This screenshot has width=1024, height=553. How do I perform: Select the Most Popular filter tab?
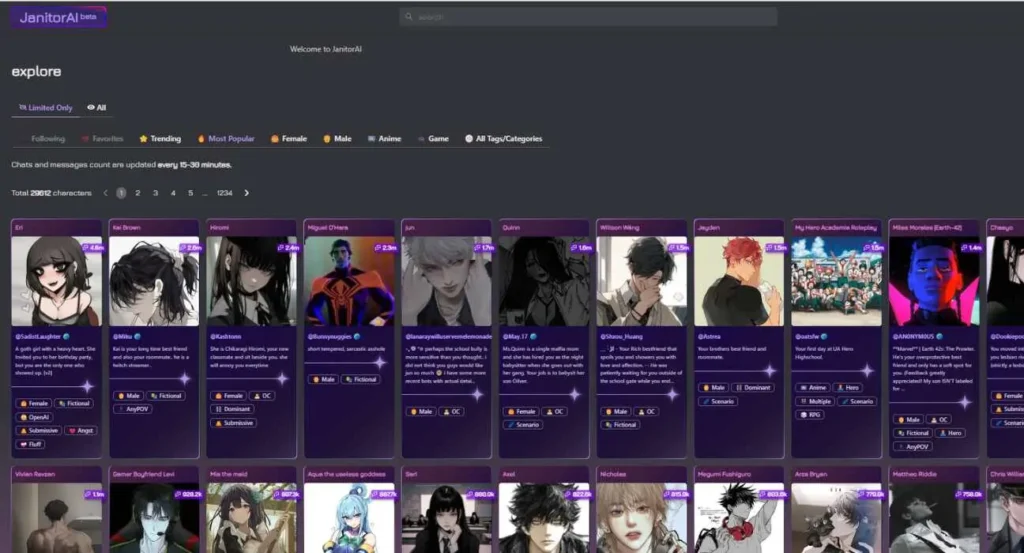tap(226, 139)
